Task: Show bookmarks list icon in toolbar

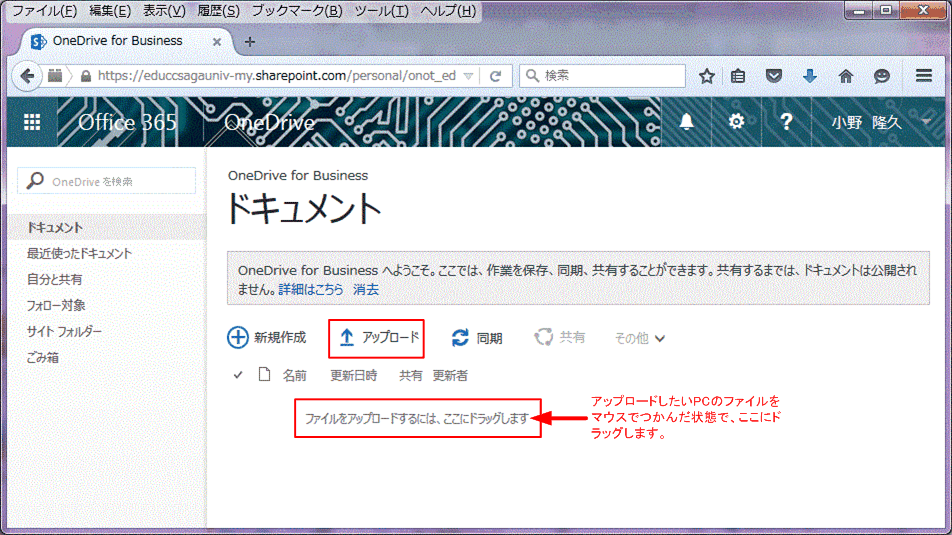Action: [738, 76]
